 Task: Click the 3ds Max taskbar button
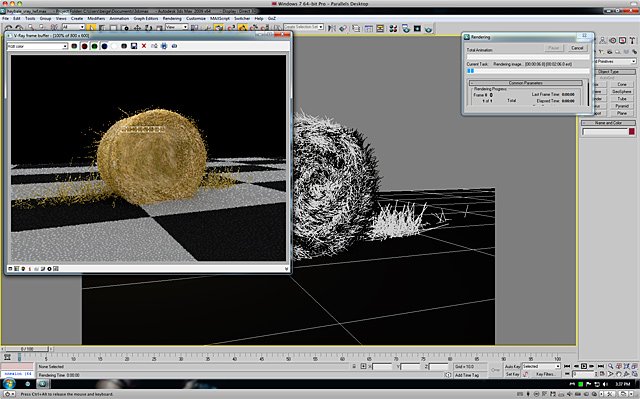pyautogui.click(x=42, y=383)
